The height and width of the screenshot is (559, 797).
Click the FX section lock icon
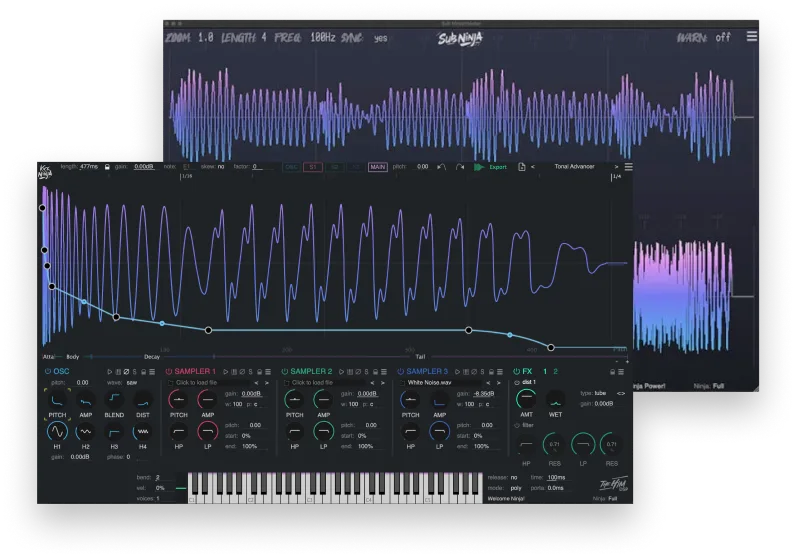tap(612, 372)
